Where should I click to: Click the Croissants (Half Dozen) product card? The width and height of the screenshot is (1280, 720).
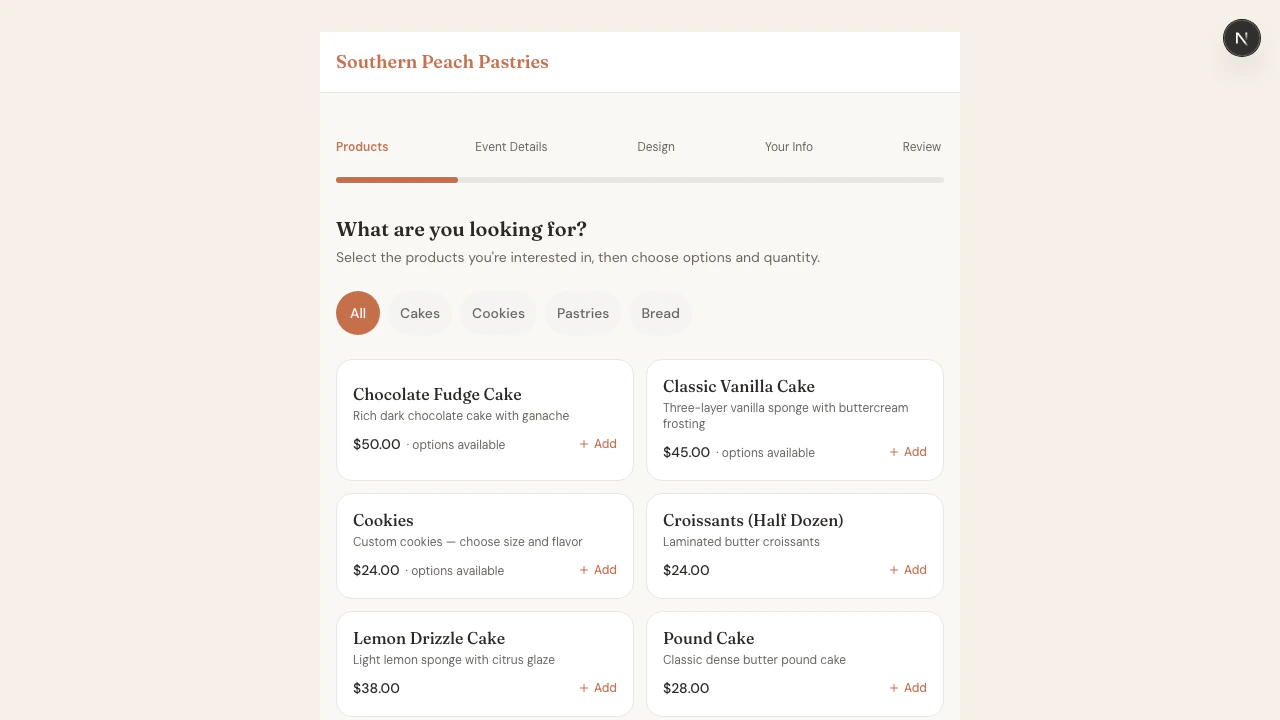point(794,545)
